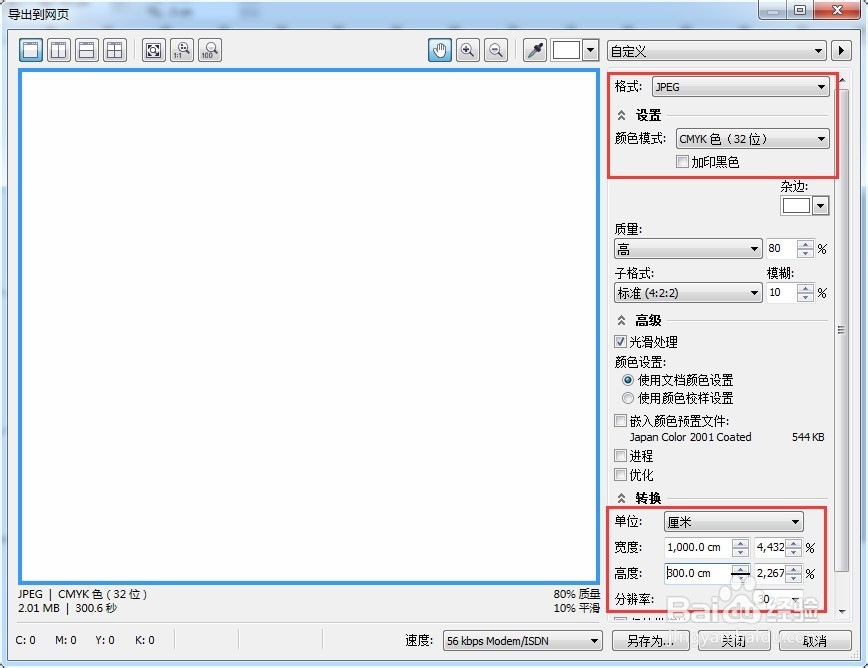The height and width of the screenshot is (668, 868).
Task: Click the 另存为... button
Action: coord(650,641)
